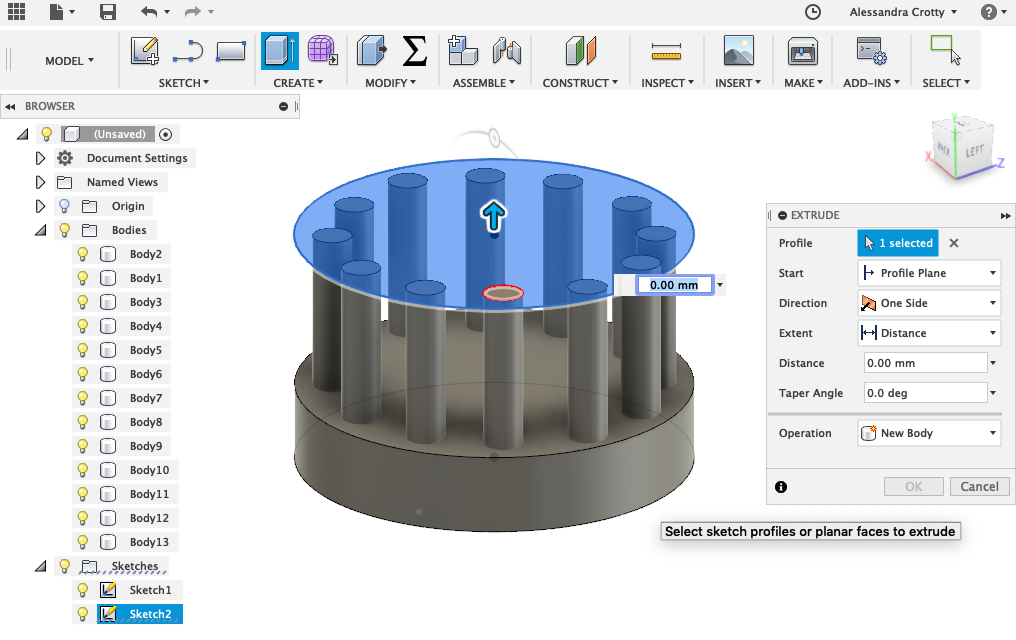Toggle visibility bulb of Body10
The image size is (1016, 640).
click(x=82, y=470)
